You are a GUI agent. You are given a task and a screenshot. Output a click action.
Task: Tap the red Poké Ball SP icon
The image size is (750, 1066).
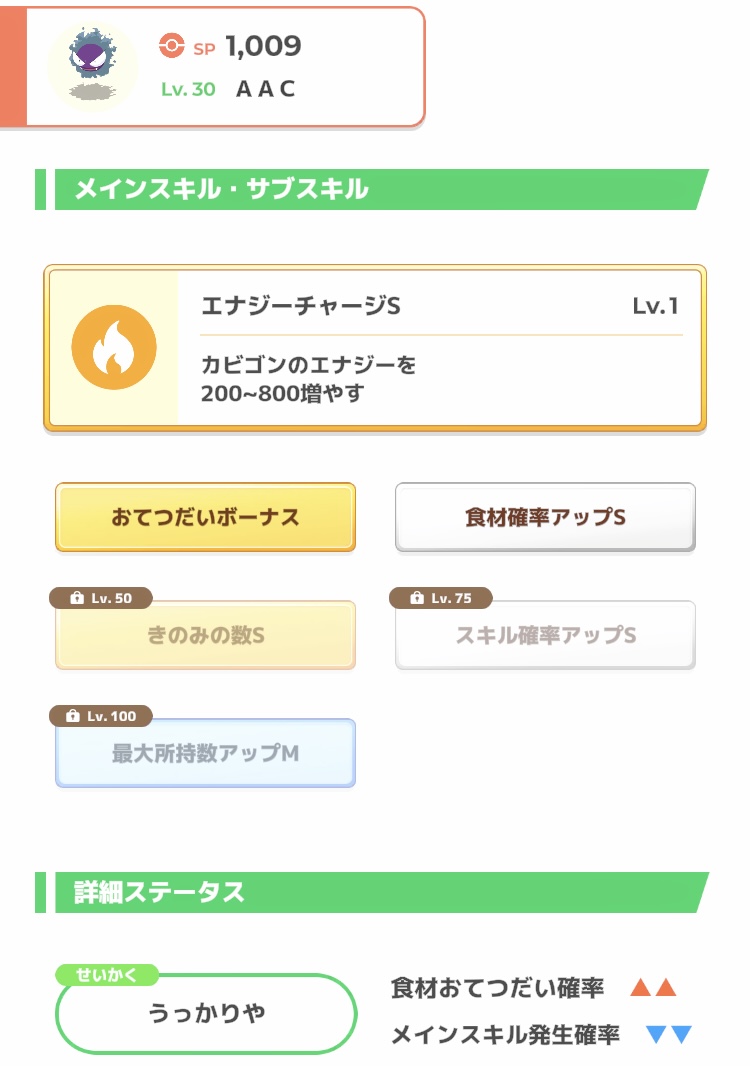[171, 46]
